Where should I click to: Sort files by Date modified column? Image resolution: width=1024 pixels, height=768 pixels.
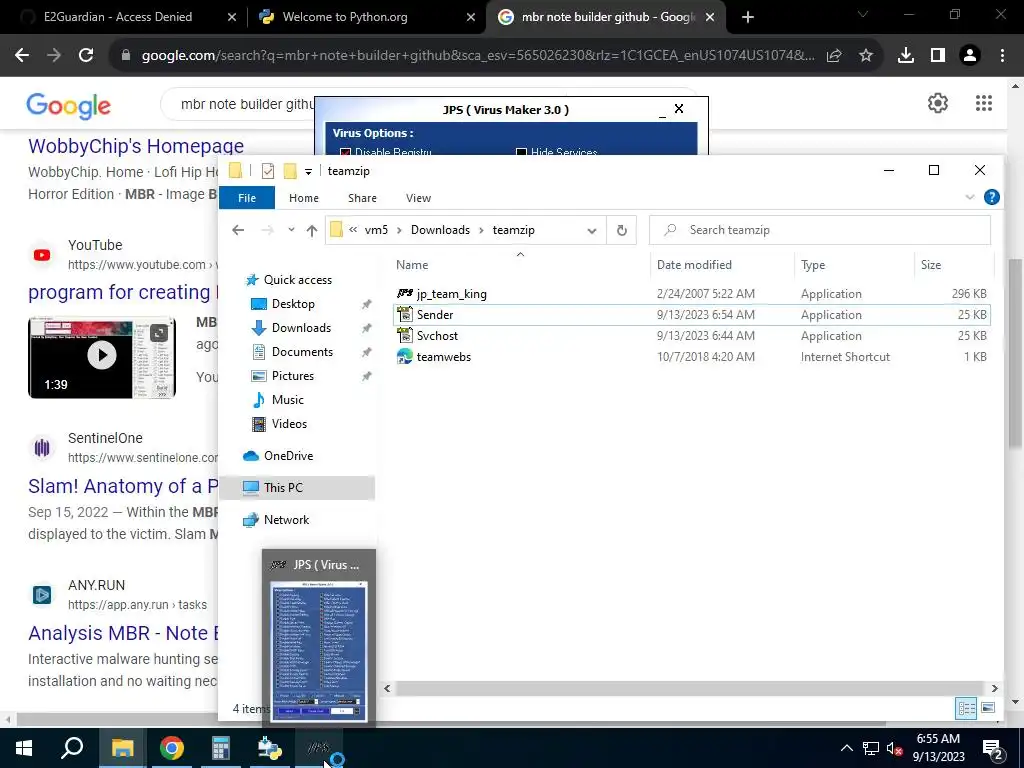coord(694,264)
